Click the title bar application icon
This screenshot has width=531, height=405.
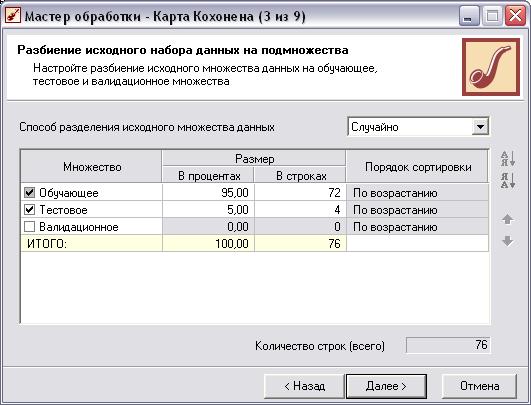tap(13, 16)
